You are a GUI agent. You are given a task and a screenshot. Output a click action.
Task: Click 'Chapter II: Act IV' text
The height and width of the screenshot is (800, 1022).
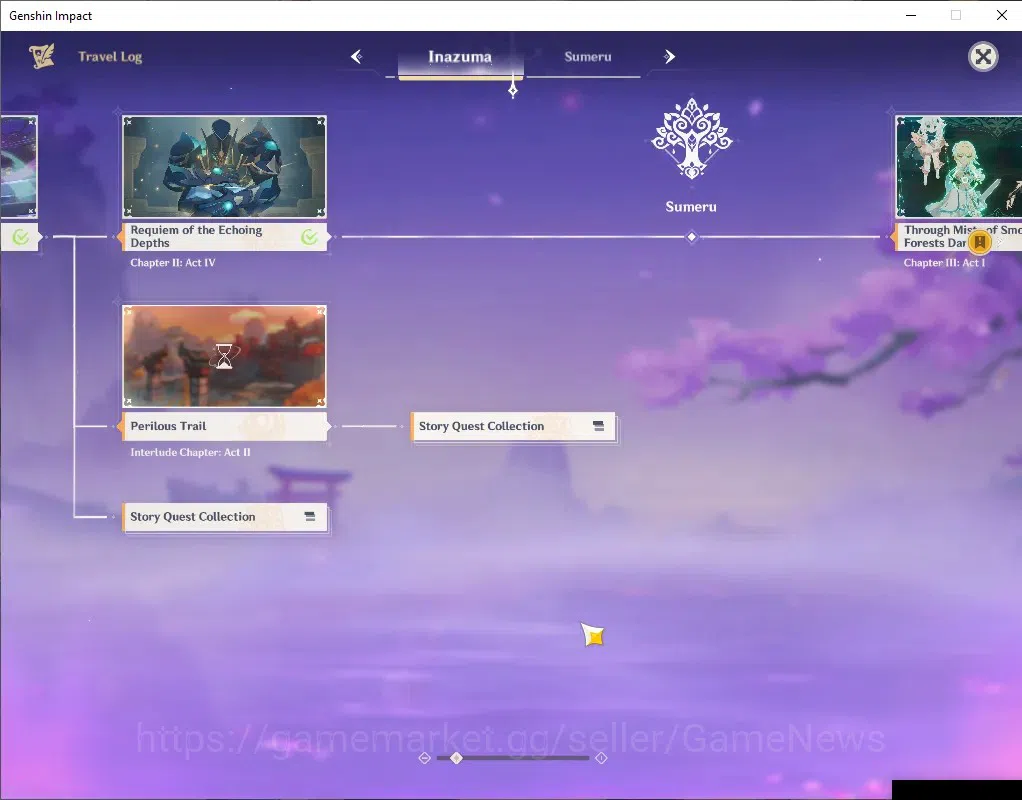(173, 263)
